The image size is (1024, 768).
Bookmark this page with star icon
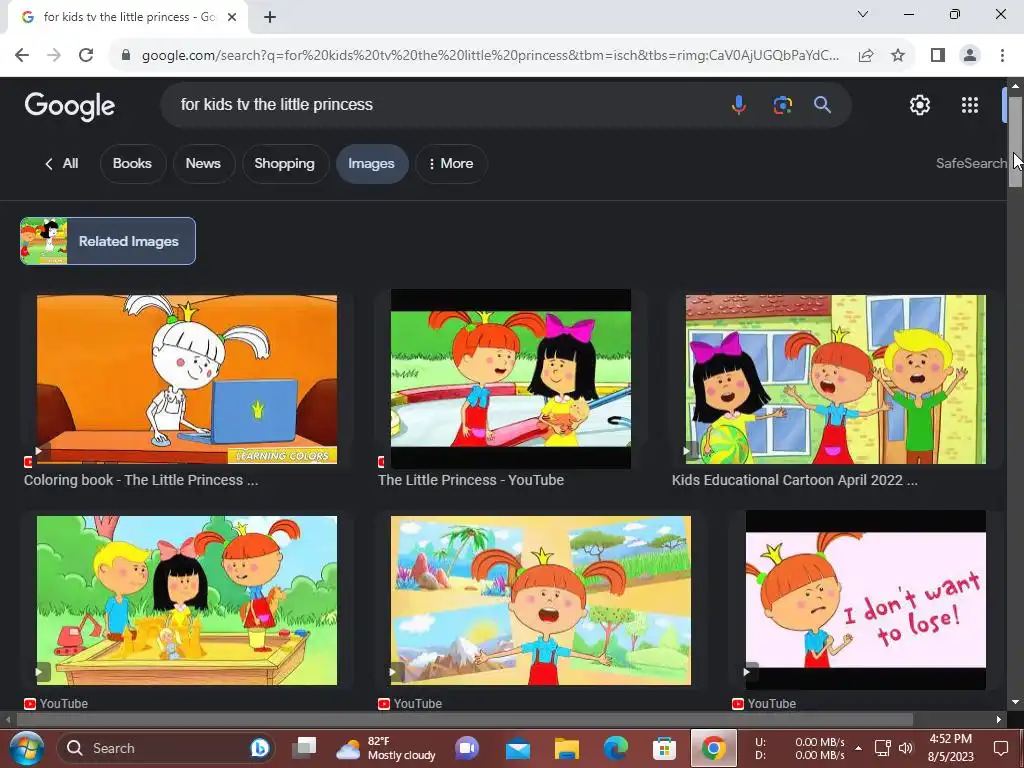click(x=898, y=55)
